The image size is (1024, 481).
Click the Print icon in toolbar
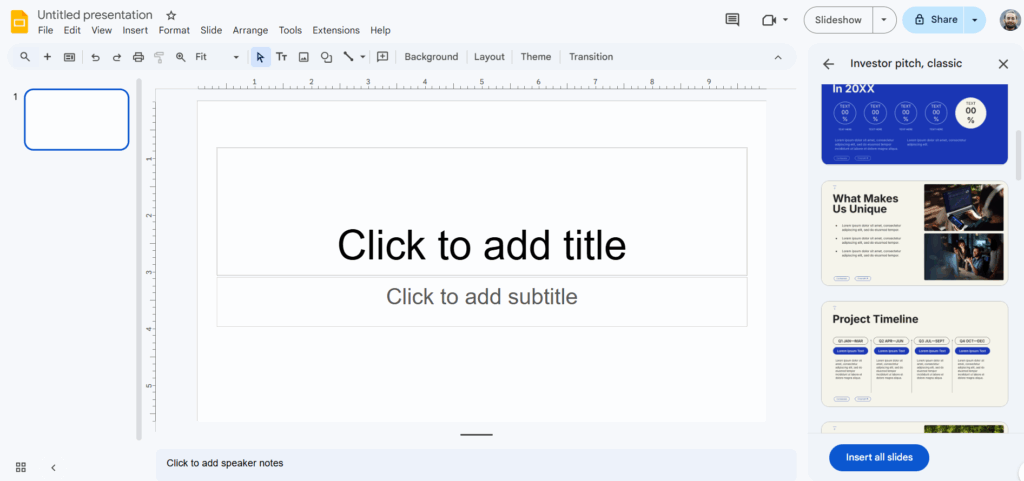(139, 57)
